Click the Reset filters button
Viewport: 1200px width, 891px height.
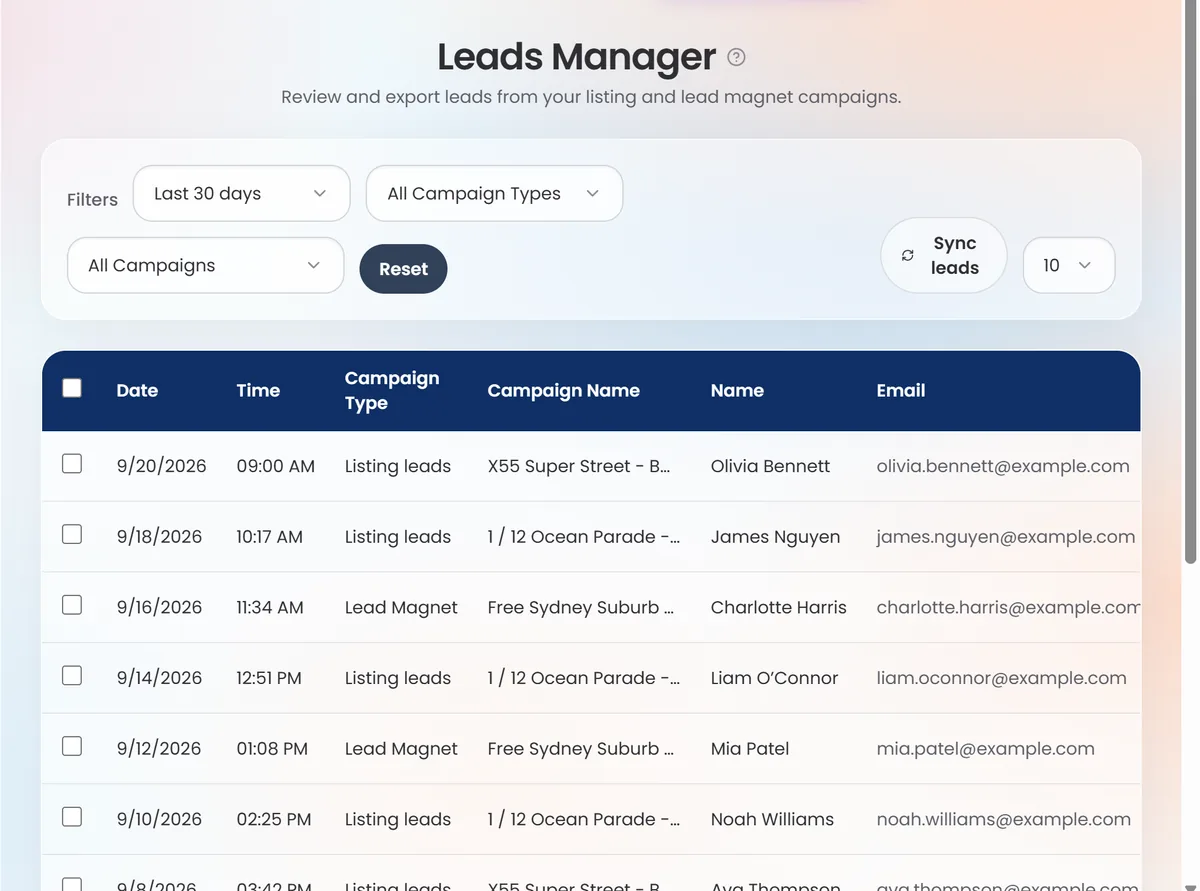(403, 269)
